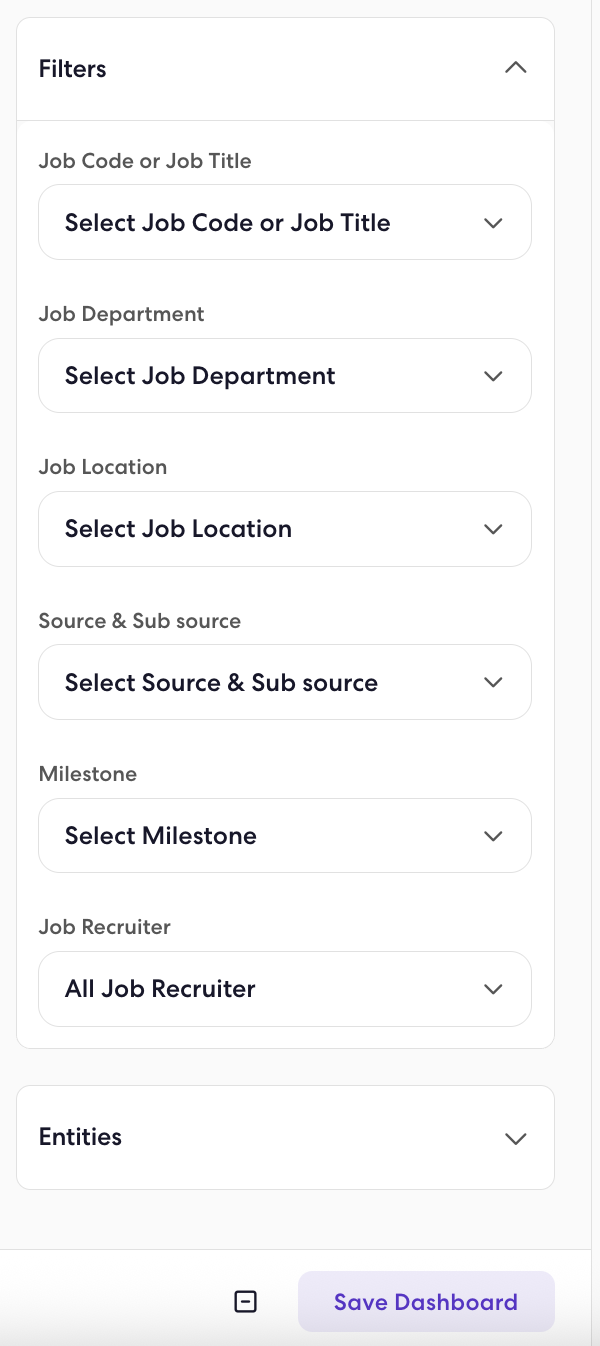Screen dimensions: 600x1346
Task: Open the Select Job Location dropdown
Action: point(285,529)
